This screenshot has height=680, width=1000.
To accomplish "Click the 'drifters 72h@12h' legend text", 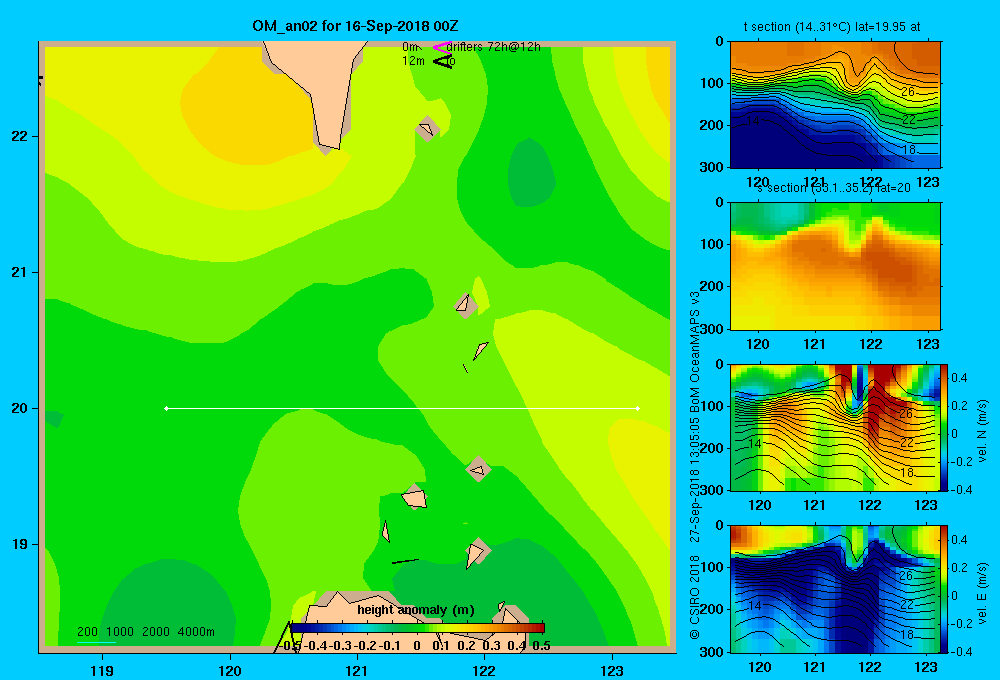I will [x=494, y=47].
